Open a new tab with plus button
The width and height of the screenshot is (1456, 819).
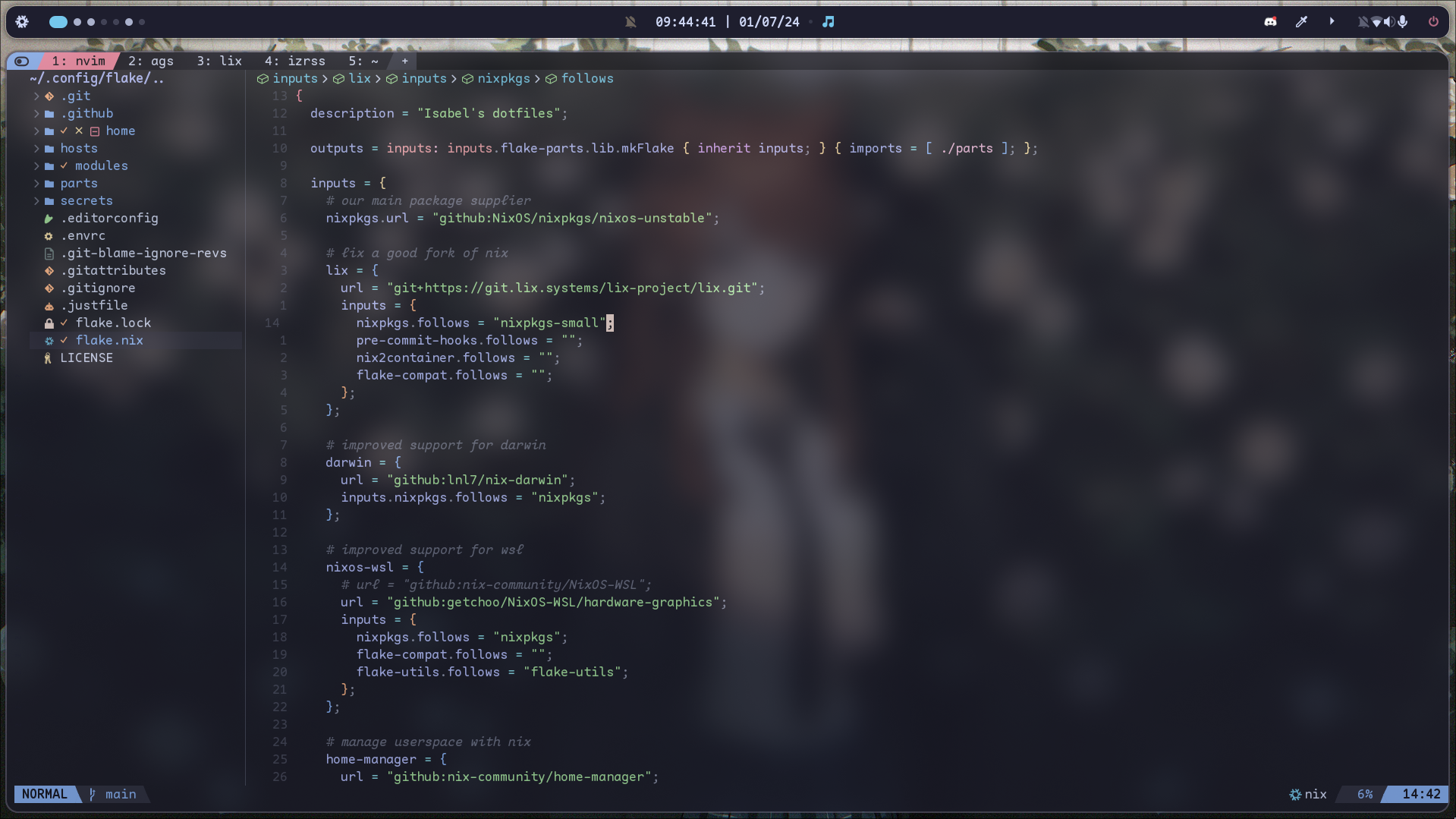[404, 61]
